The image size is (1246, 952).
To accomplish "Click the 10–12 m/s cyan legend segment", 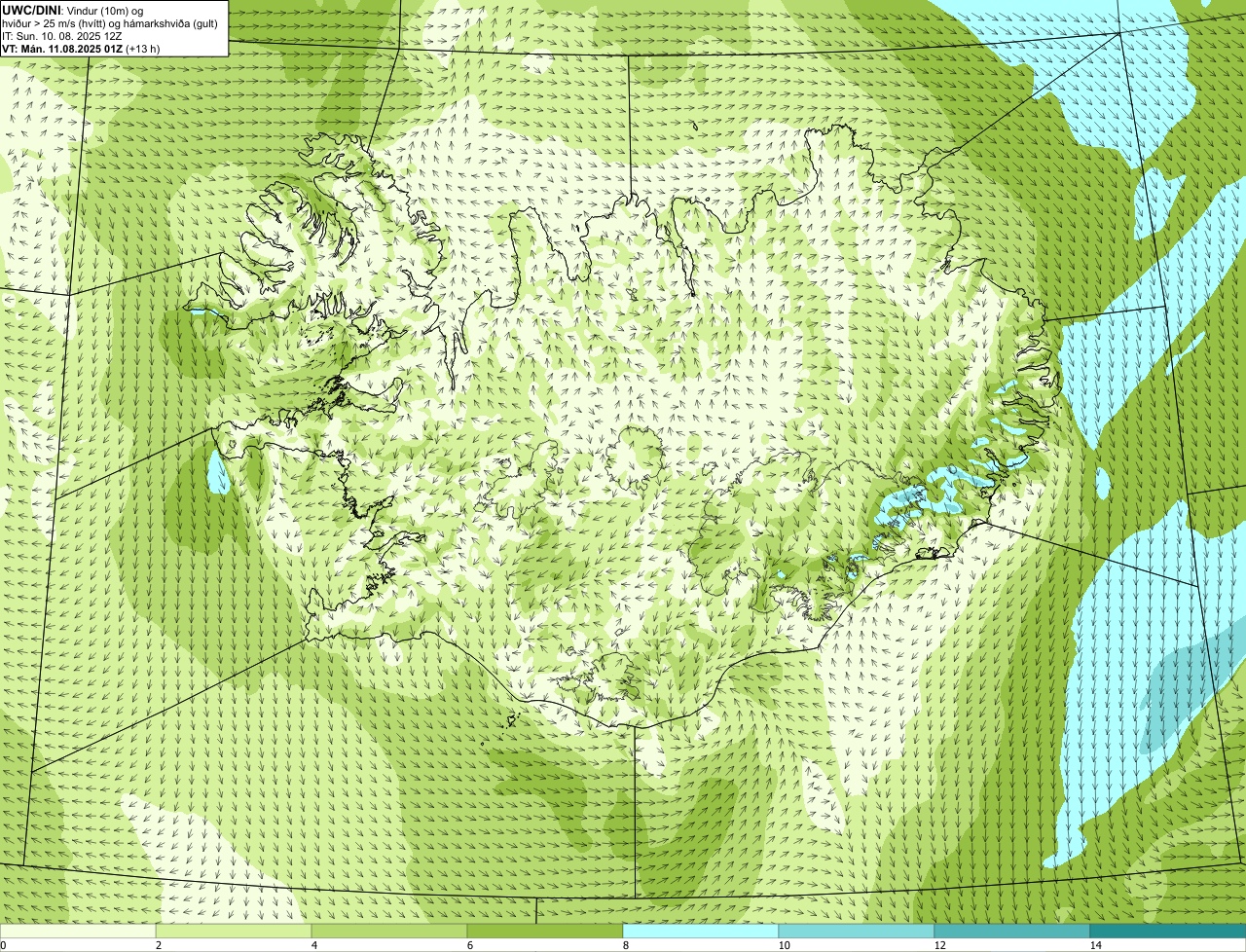I will [x=857, y=931].
